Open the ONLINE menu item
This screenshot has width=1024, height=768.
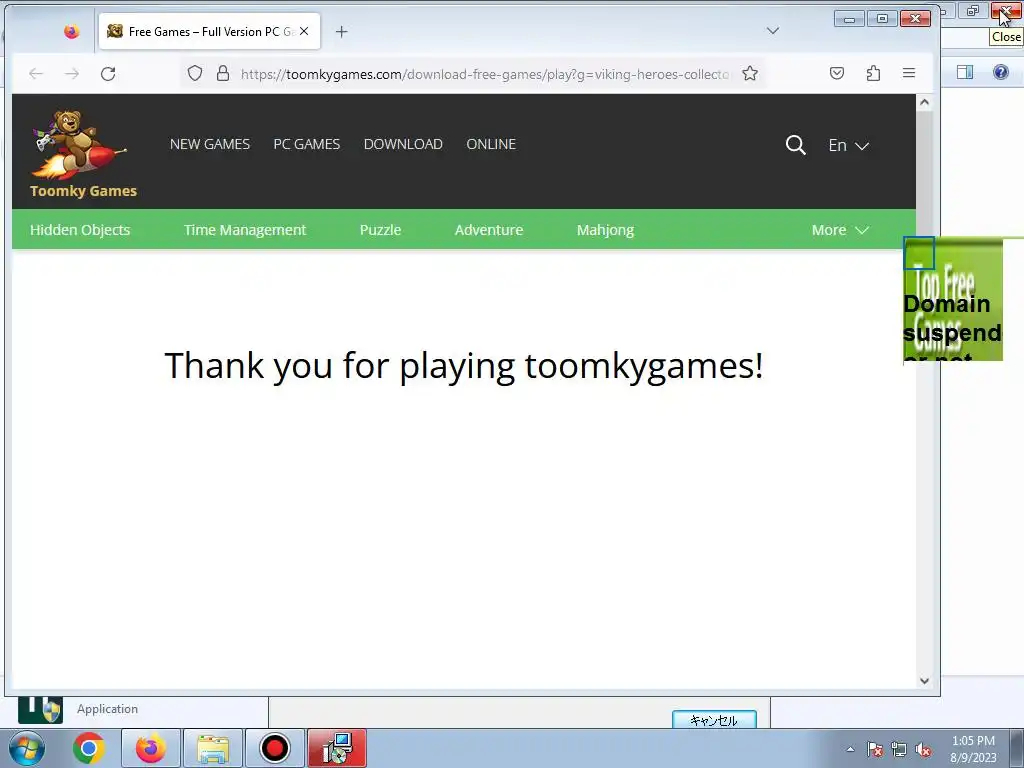pyautogui.click(x=491, y=144)
